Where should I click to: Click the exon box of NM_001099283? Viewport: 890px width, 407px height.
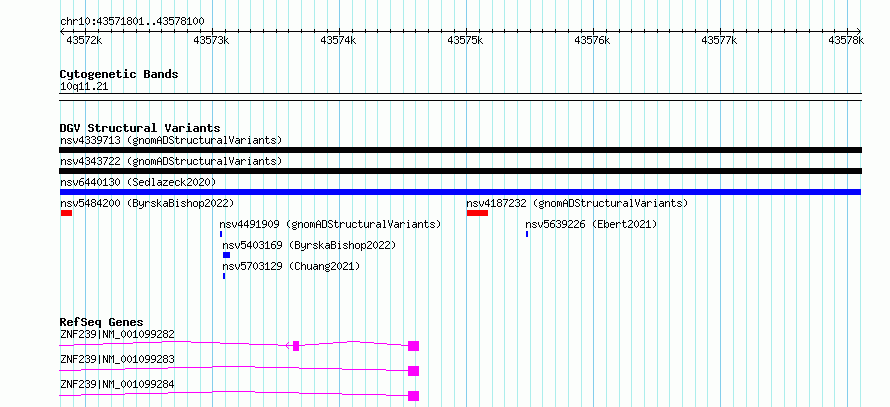[x=413, y=371]
